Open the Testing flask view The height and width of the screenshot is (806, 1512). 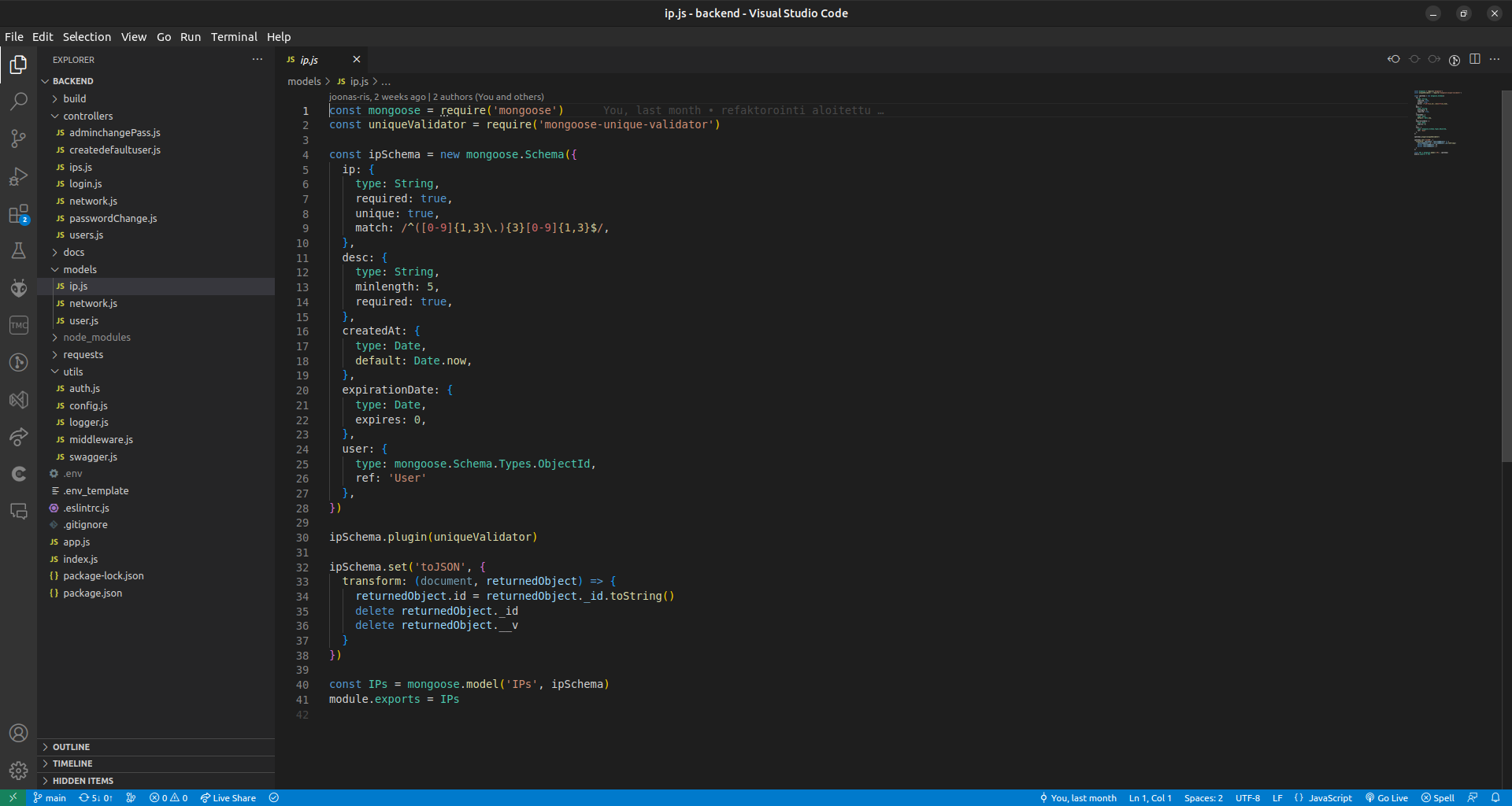[x=18, y=251]
